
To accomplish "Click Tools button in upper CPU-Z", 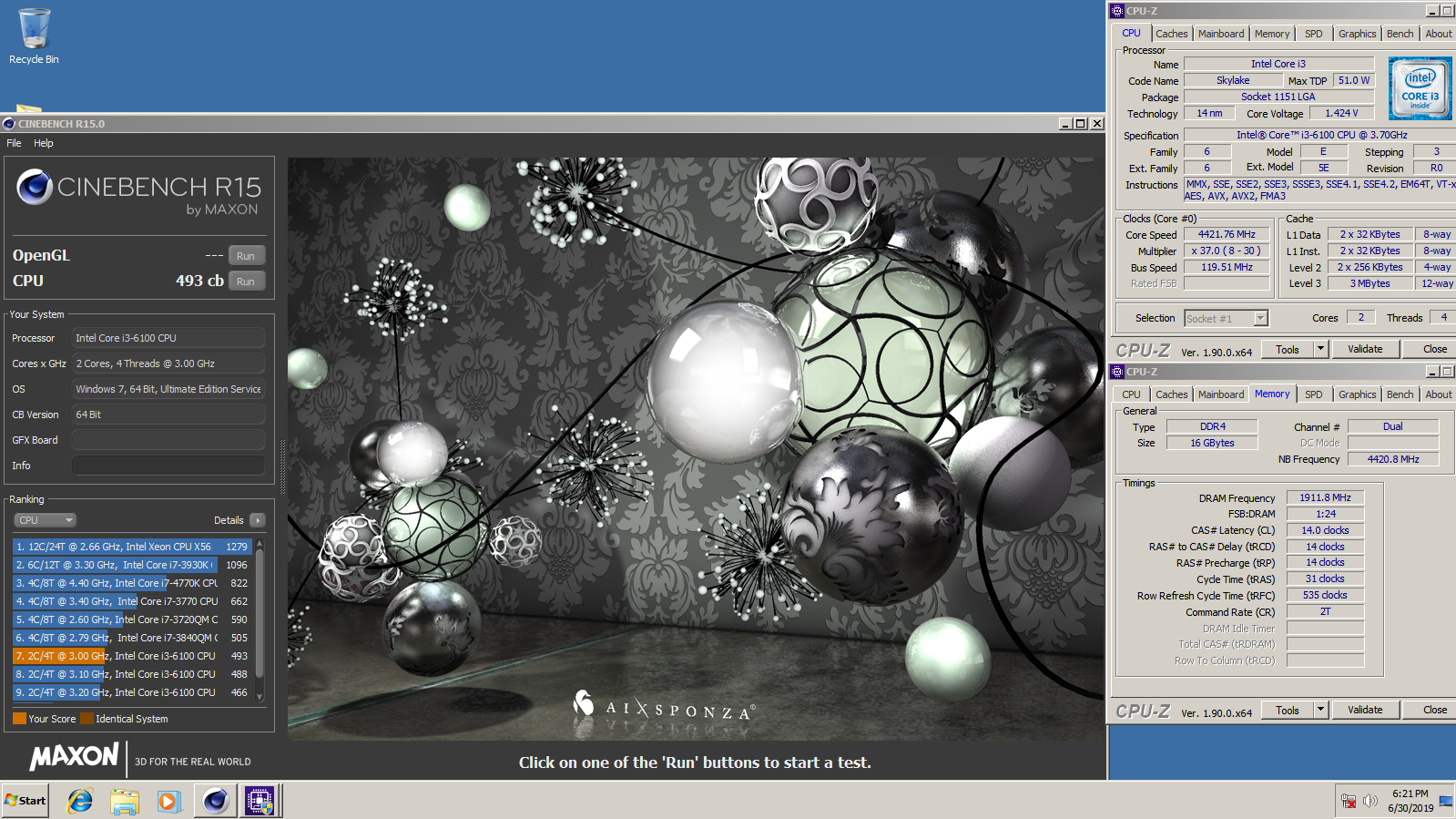I will [1288, 349].
